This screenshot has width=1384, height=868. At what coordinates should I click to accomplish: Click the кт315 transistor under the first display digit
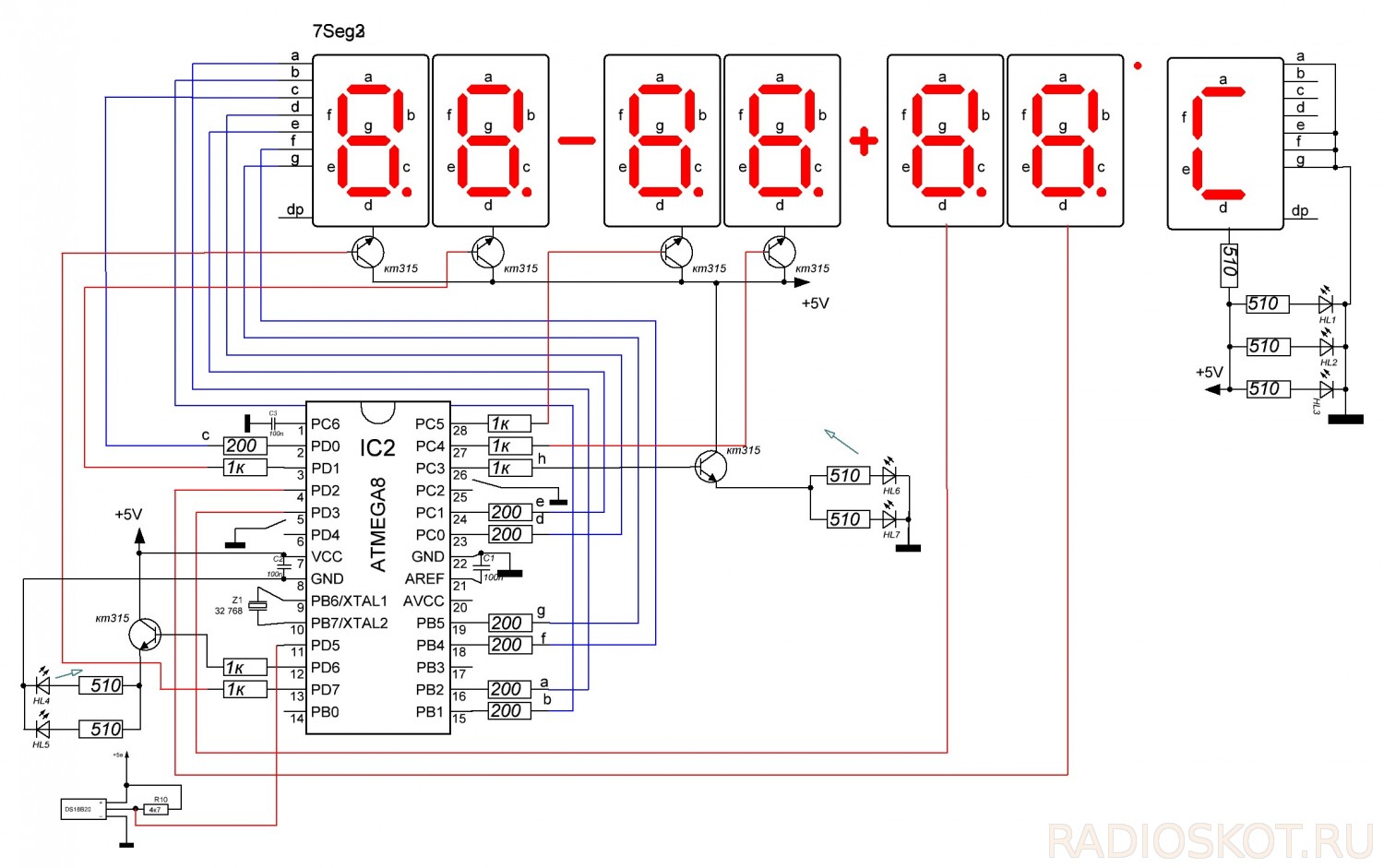[368, 252]
